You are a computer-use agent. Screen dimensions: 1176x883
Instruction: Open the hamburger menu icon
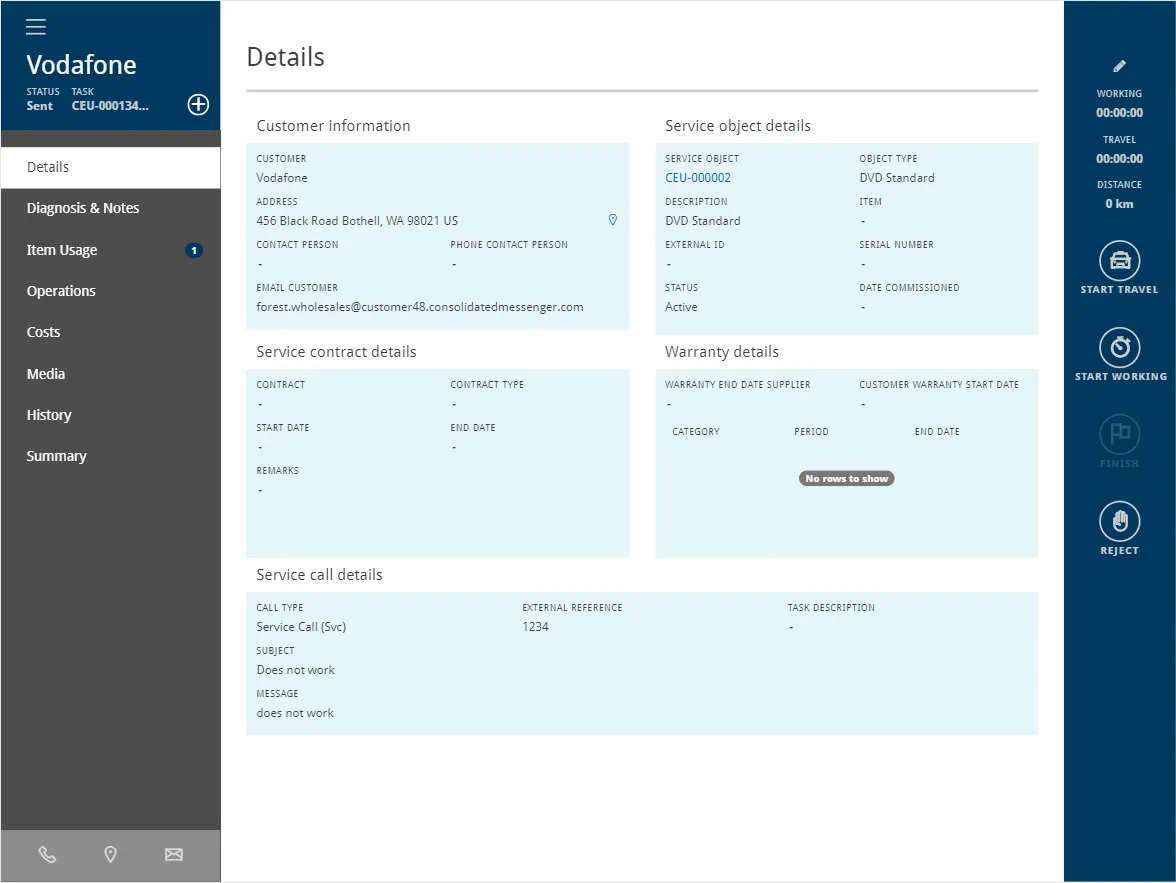(36, 27)
